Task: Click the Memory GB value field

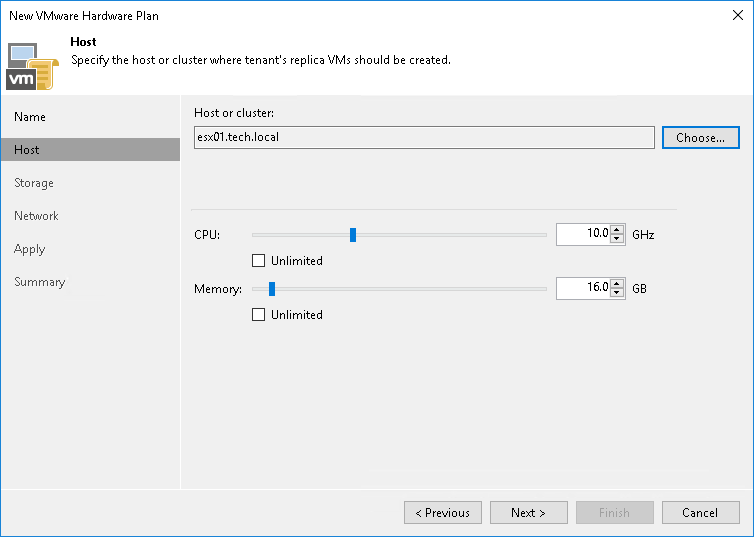Action: point(583,288)
